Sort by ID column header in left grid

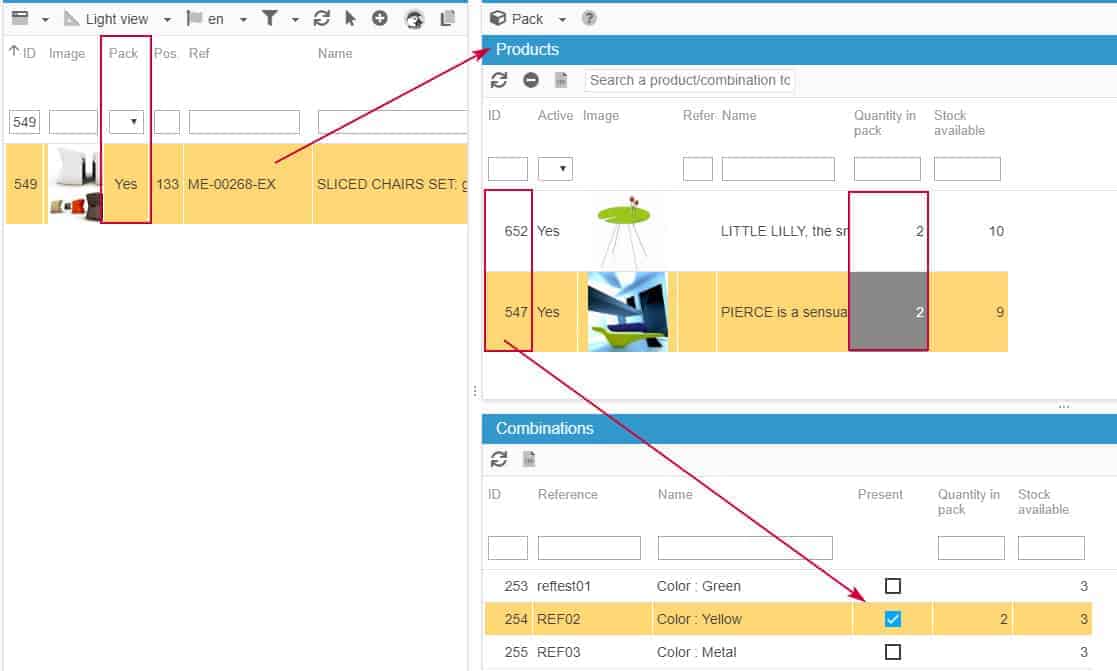click(x=24, y=53)
